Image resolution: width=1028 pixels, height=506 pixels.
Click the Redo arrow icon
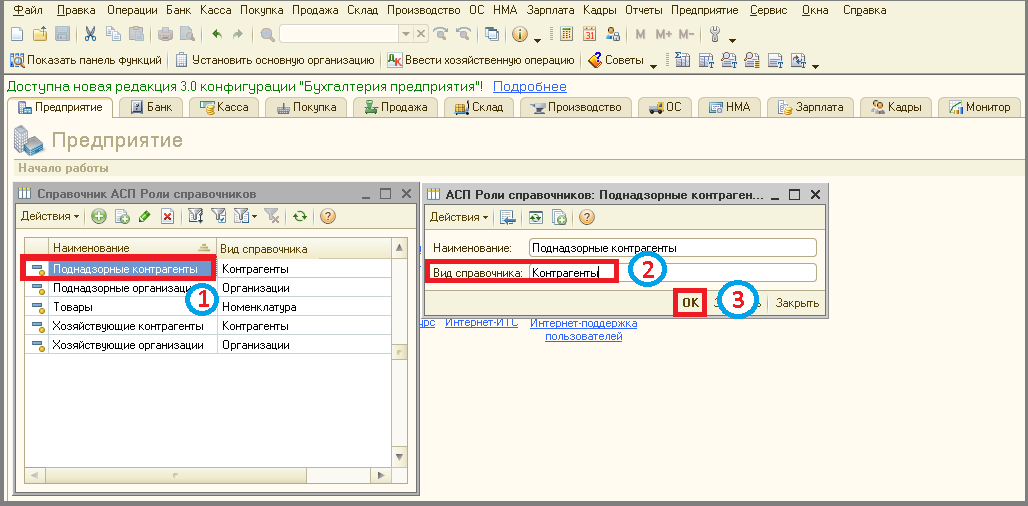237,34
